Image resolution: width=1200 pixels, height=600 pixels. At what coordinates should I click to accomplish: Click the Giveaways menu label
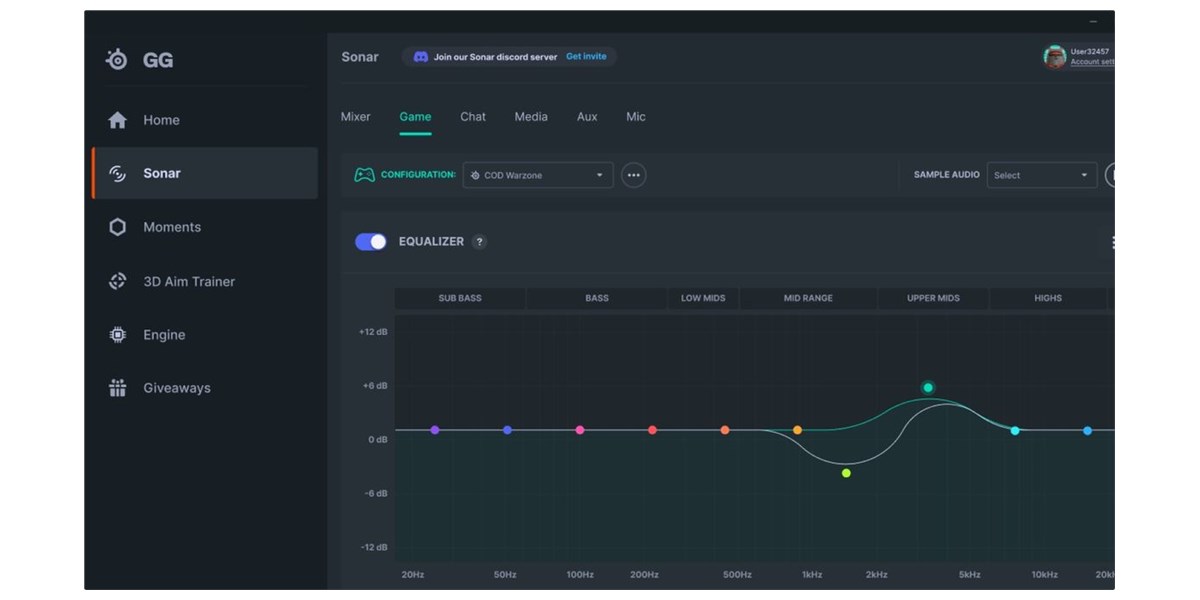point(177,388)
